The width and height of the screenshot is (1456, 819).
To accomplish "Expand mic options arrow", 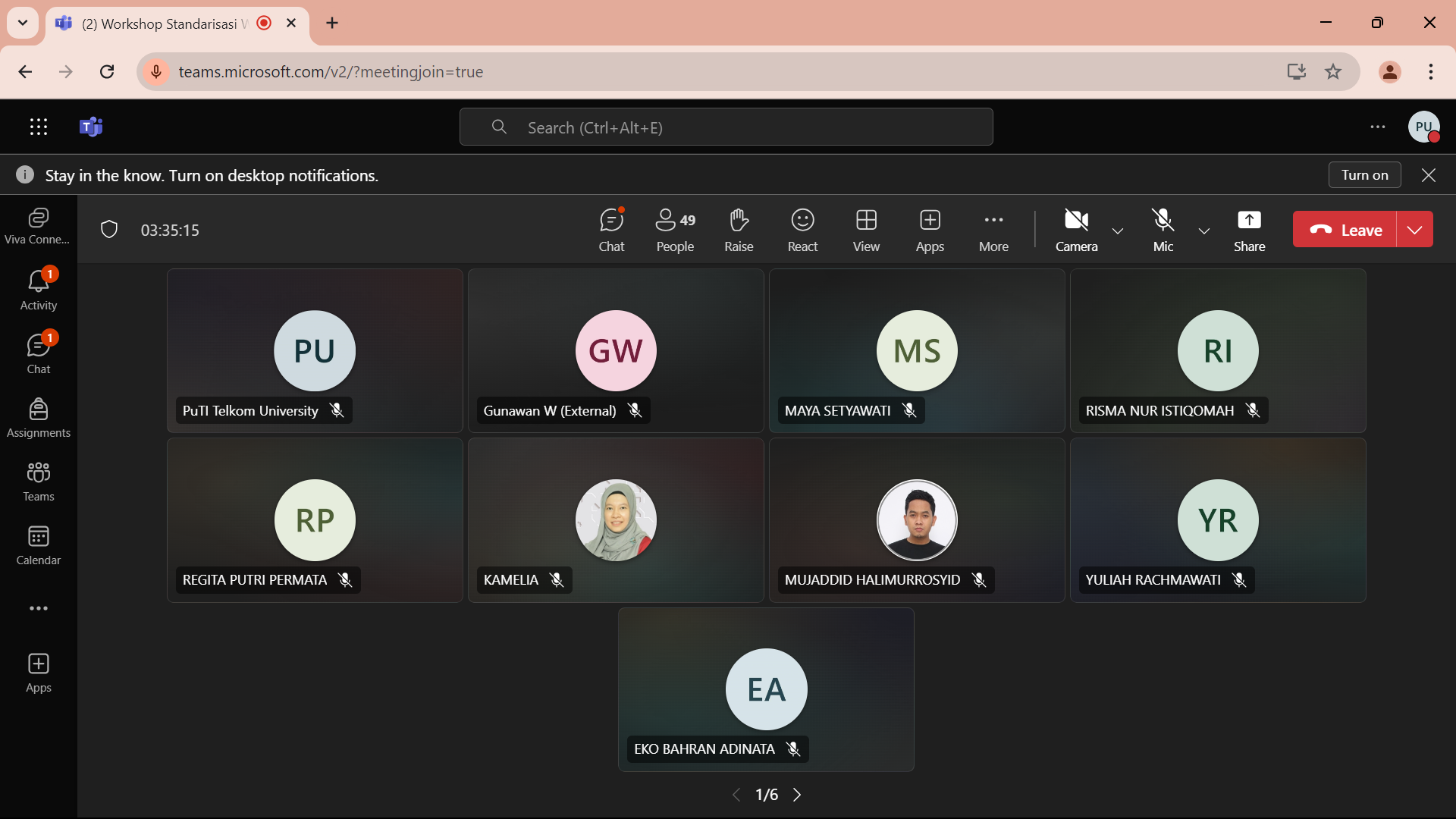I will [1204, 231].
